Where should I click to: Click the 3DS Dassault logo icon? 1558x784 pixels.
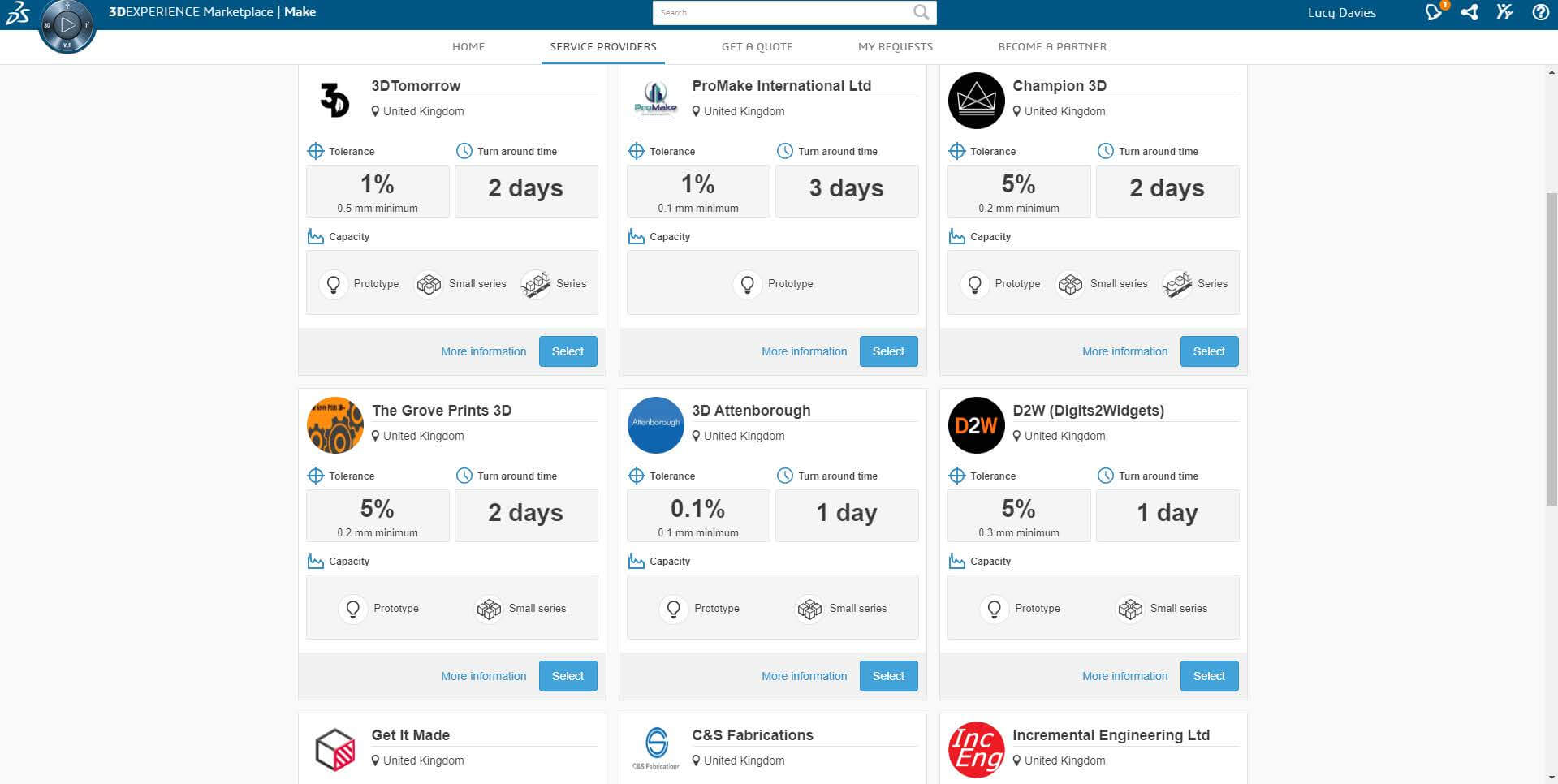click(18, 13)
